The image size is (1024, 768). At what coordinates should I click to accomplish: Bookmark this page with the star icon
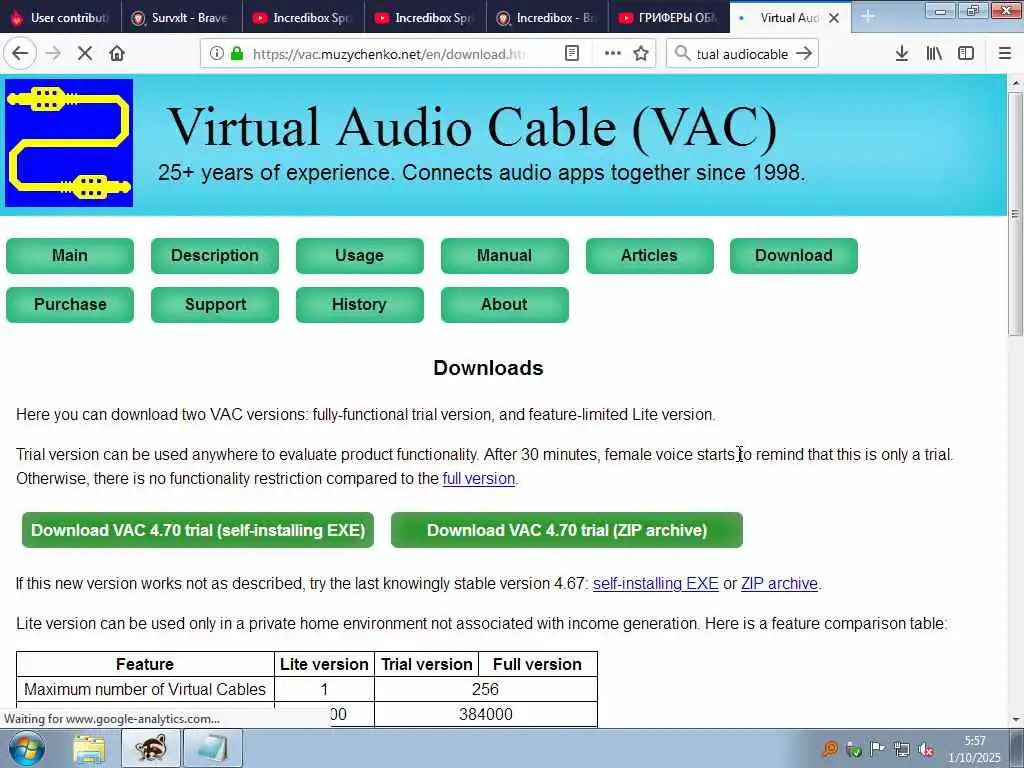tap(641, 54)
